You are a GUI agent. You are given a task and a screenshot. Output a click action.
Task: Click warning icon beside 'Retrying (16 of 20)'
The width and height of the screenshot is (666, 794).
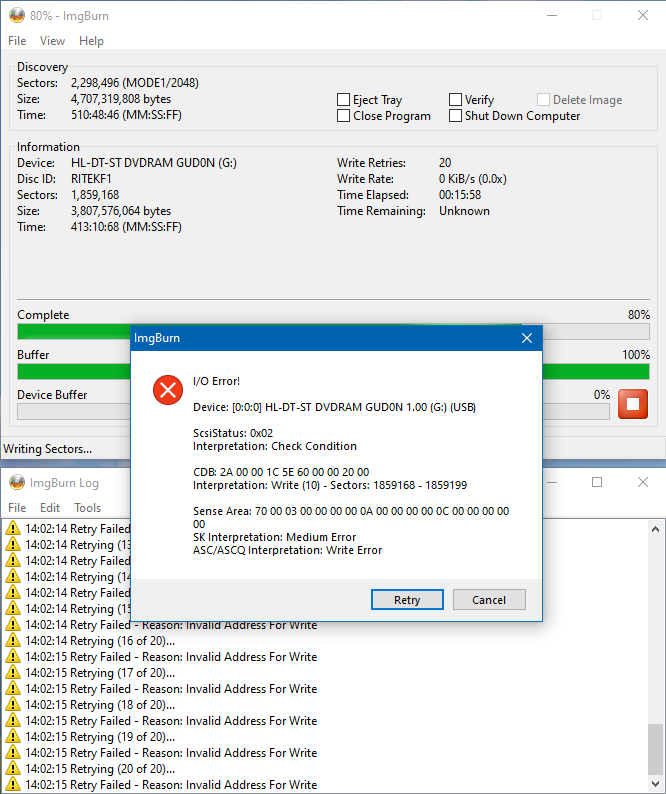(x=13, y=641)
